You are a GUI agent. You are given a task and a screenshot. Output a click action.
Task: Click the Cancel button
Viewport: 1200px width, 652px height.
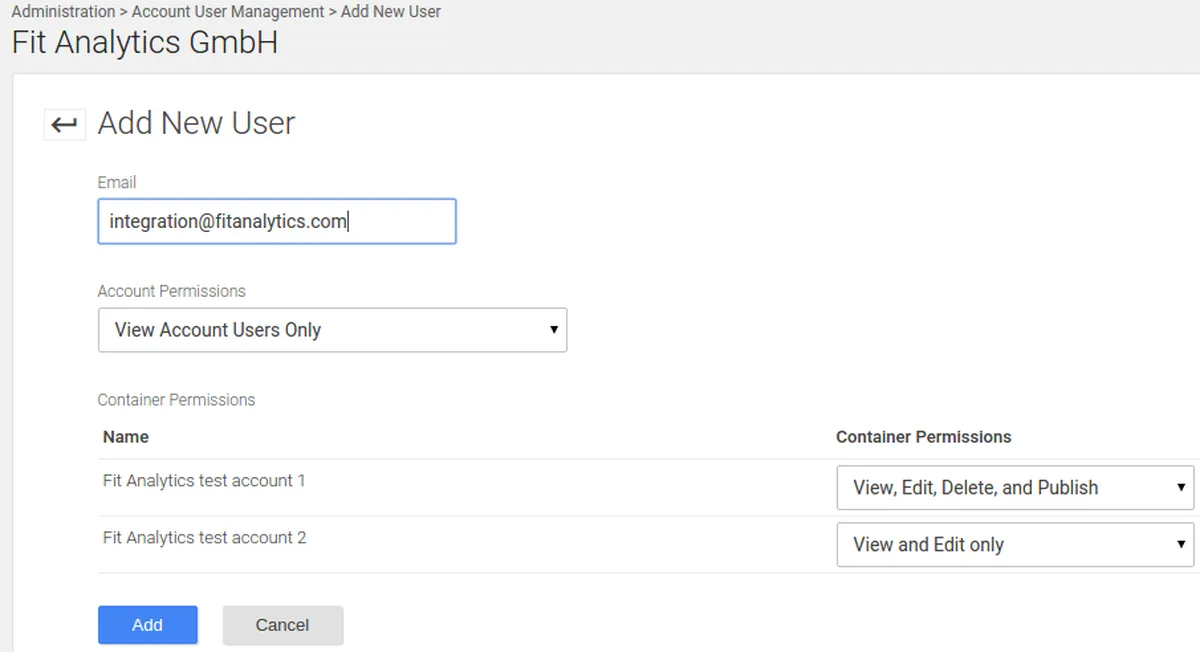tap(282, 625)
